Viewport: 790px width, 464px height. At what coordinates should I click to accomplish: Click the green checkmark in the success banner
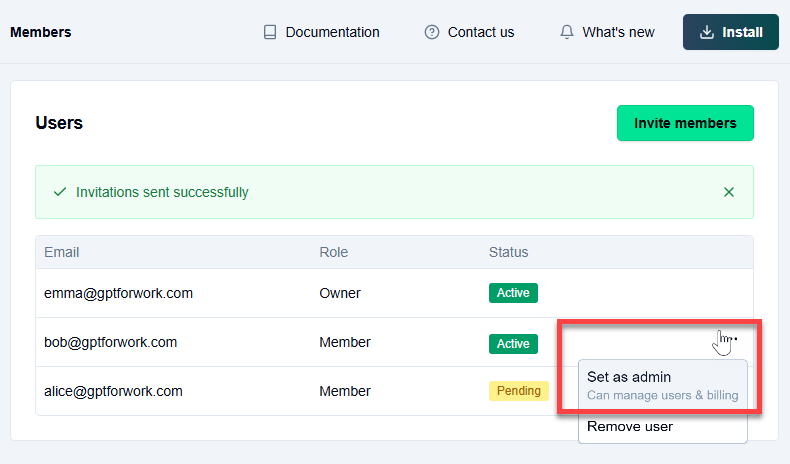pos(60,192)
